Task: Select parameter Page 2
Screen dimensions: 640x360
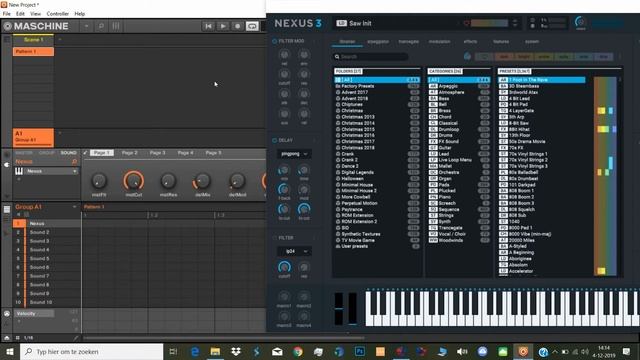Action: pos(130,153)
